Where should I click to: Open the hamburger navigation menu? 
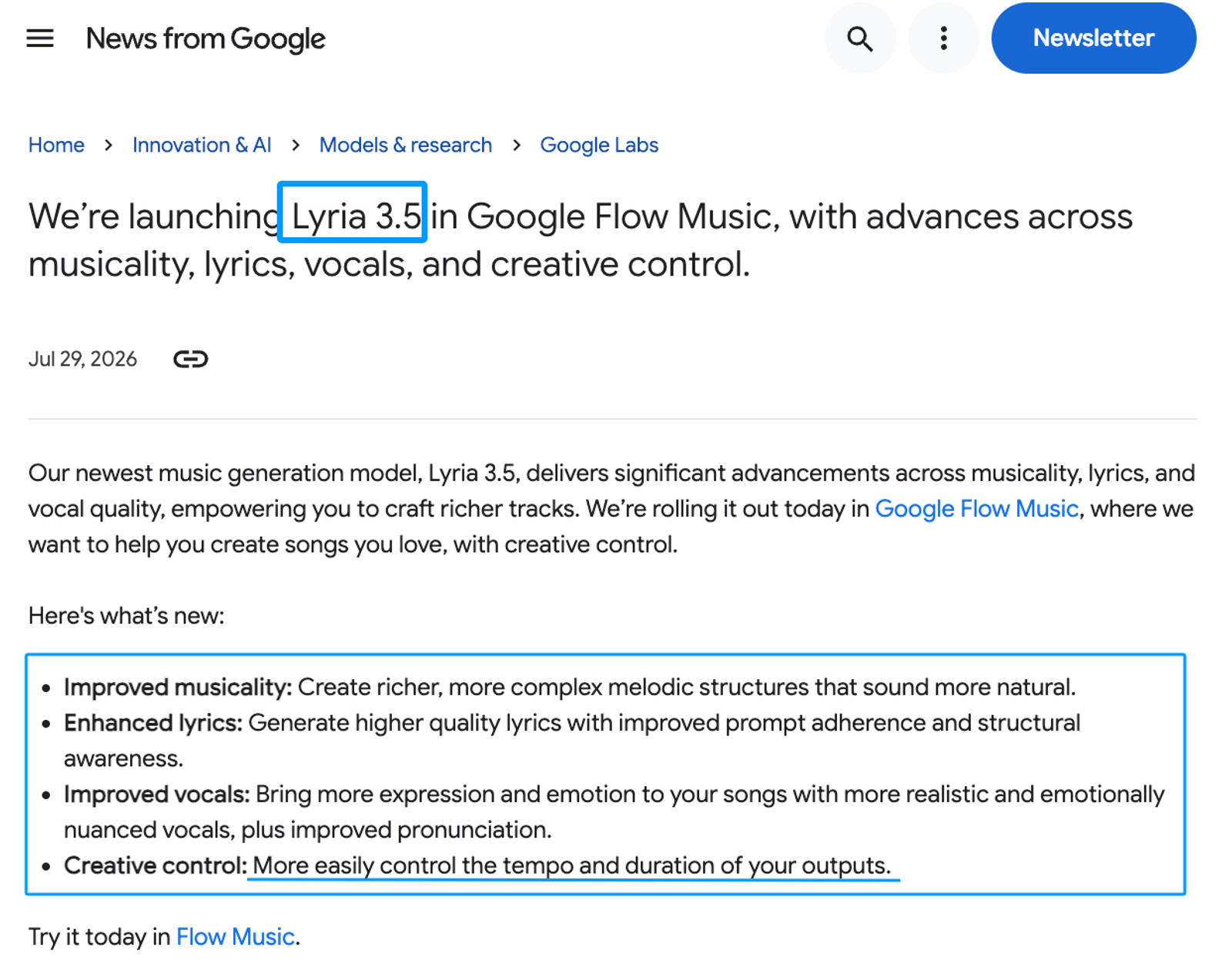click(x=40, y=38)
